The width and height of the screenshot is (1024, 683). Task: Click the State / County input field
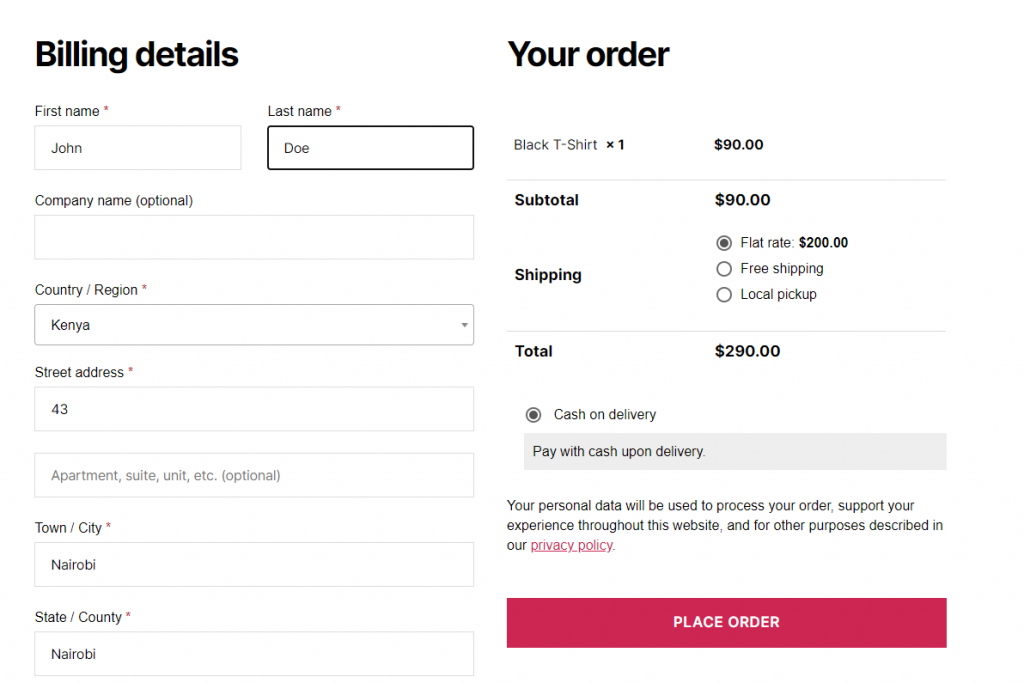(254, 654)
